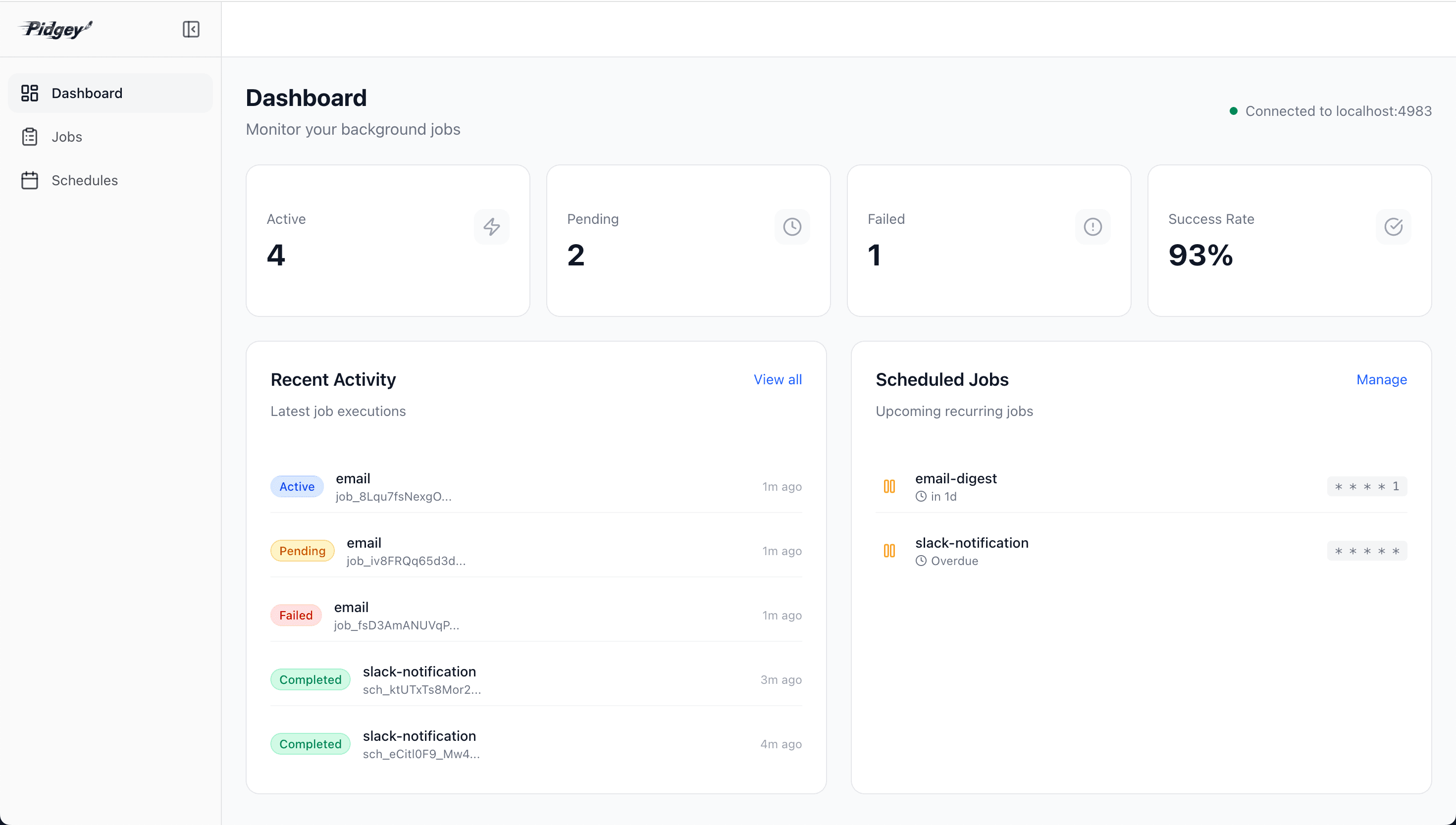This screenshot has width=1456, height=825.
Task: Click the checkmark icon on Success Rate card
Action: pyautogui.click(x=1394, y=227)
